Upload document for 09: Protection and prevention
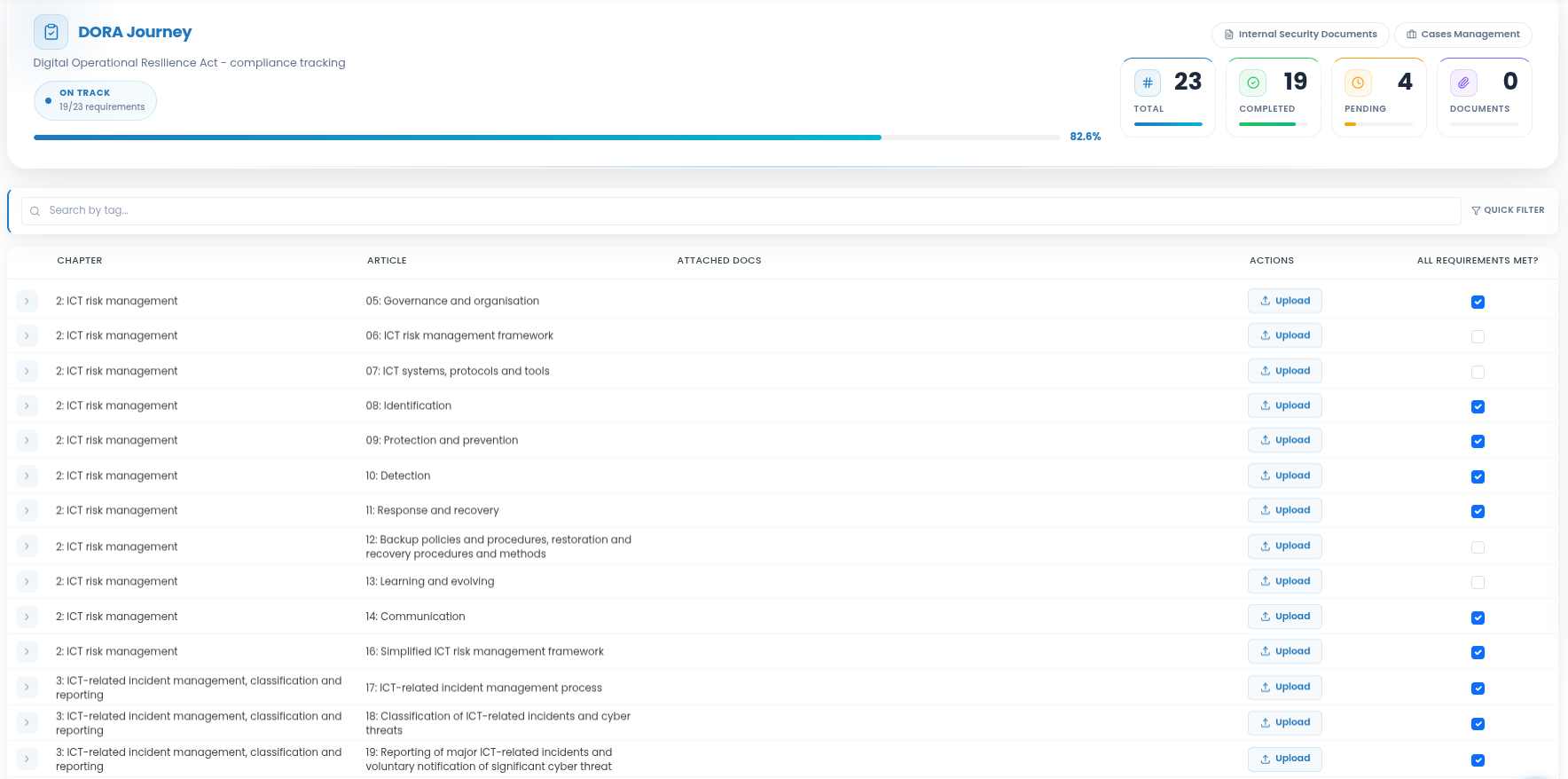Screen dimensions: 1568x779 pyautogui.click(x=1285, y=440)
